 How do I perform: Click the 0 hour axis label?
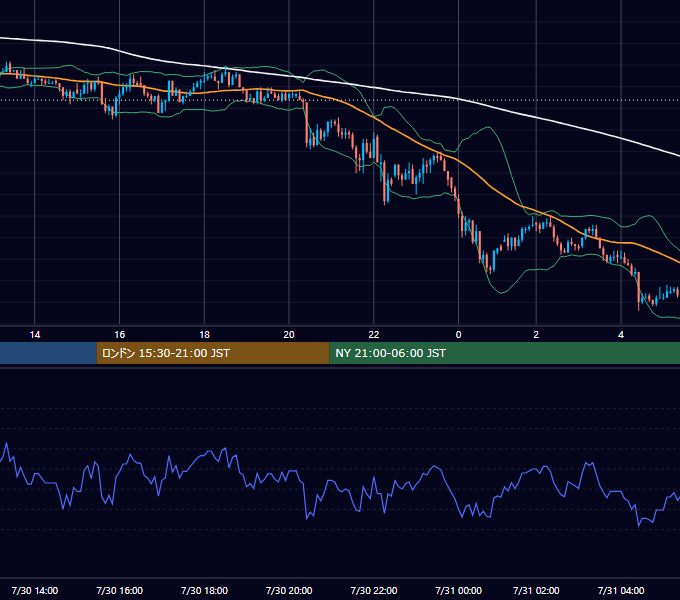pyautogui.click(x=458, y=335)
